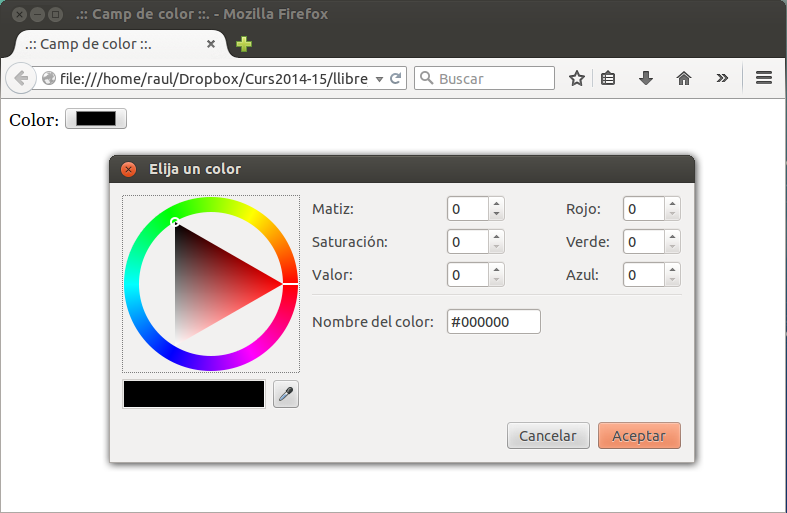Go to Firefox home page icon
The image size is (787, 513).
tap(684, 78)
